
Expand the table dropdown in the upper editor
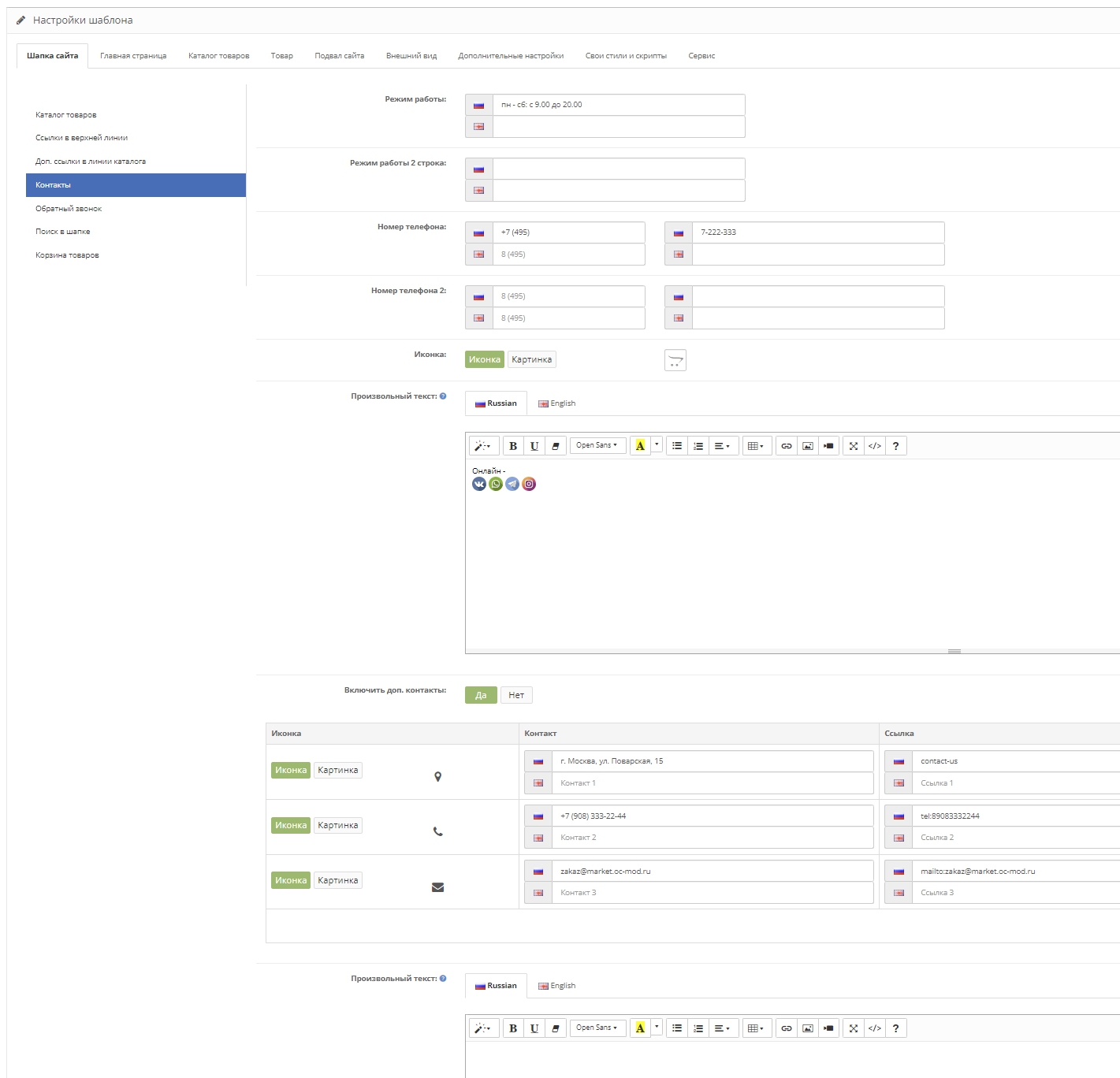(755, 446)
